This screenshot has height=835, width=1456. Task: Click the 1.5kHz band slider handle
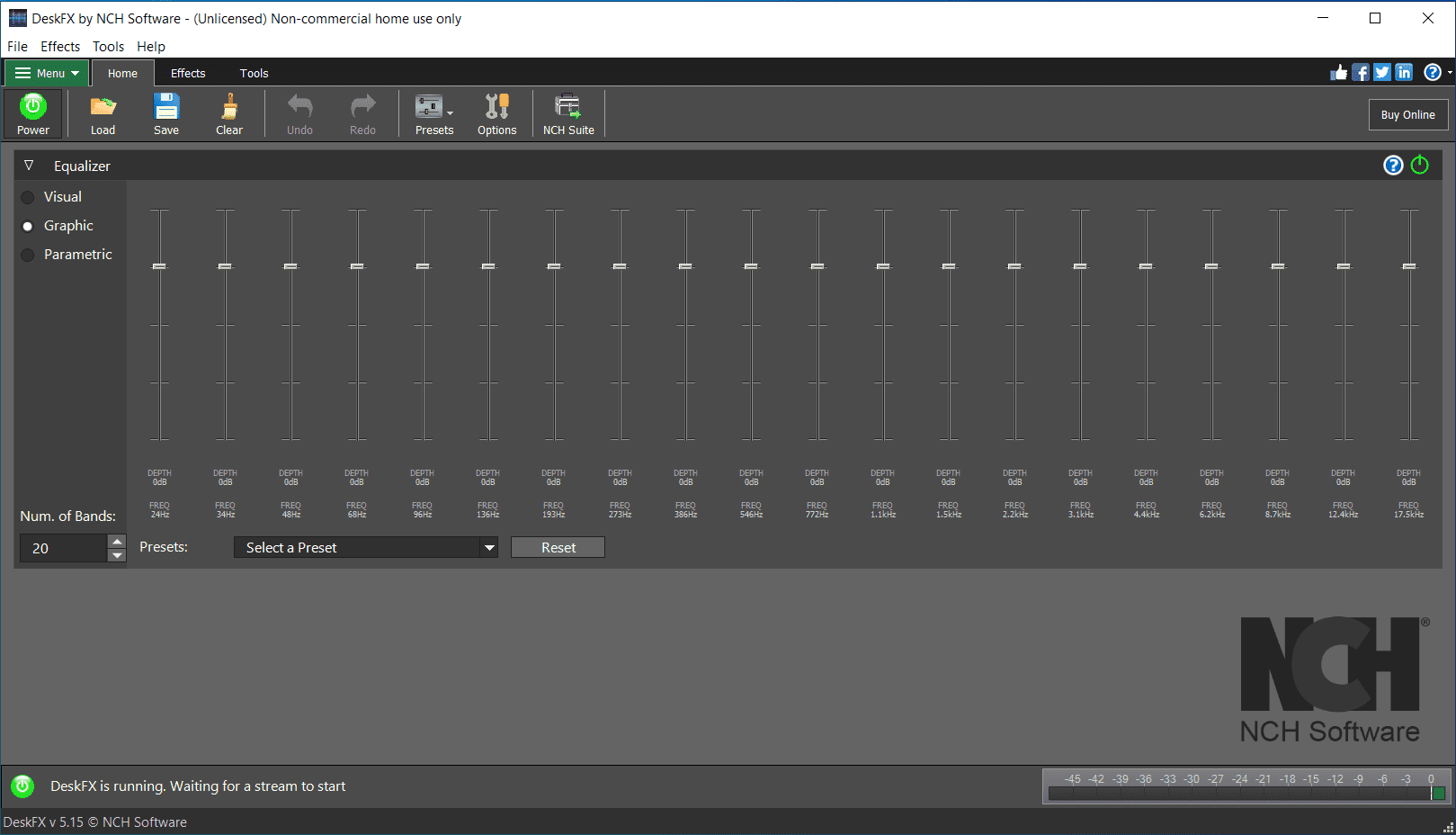click(x=949, y=266)
